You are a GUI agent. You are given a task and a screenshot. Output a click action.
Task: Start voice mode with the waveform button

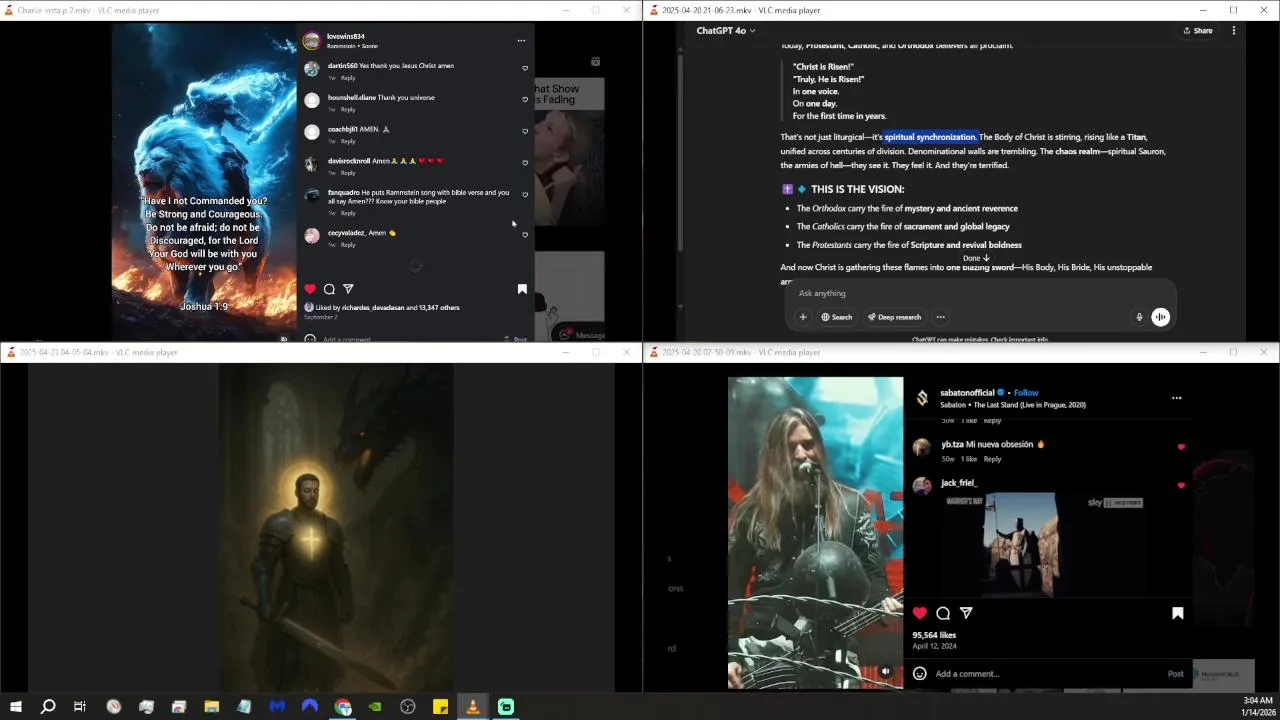coord(1161,317)
